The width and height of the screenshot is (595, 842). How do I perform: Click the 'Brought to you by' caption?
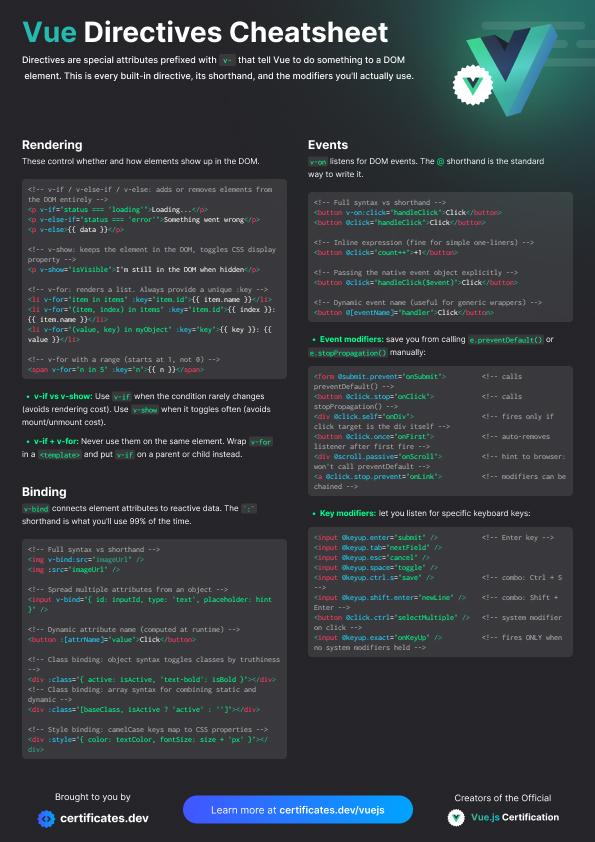coord(93,797)
